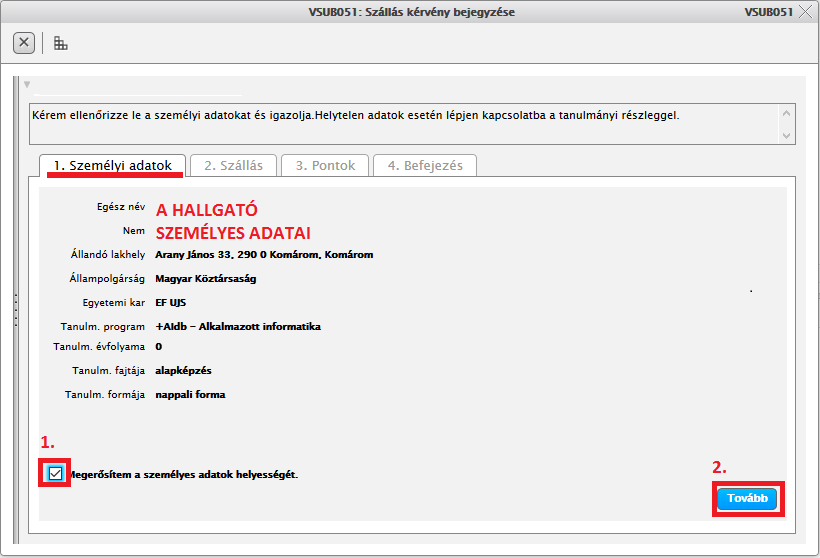Select the 4. Befejezés tab
Screen dimensions: 820x558
(425, 165)
